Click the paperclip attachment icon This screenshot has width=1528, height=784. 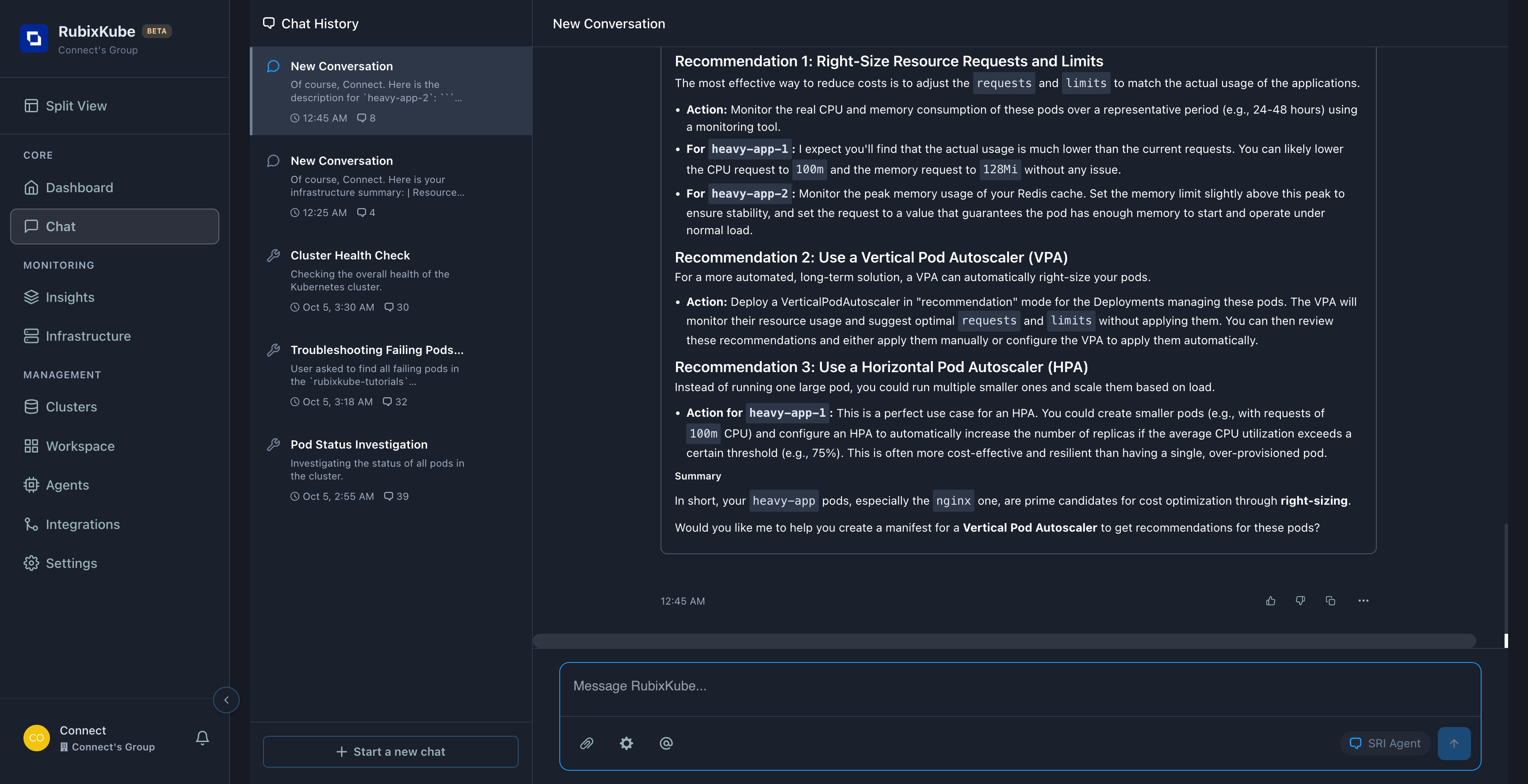point(587,743)
